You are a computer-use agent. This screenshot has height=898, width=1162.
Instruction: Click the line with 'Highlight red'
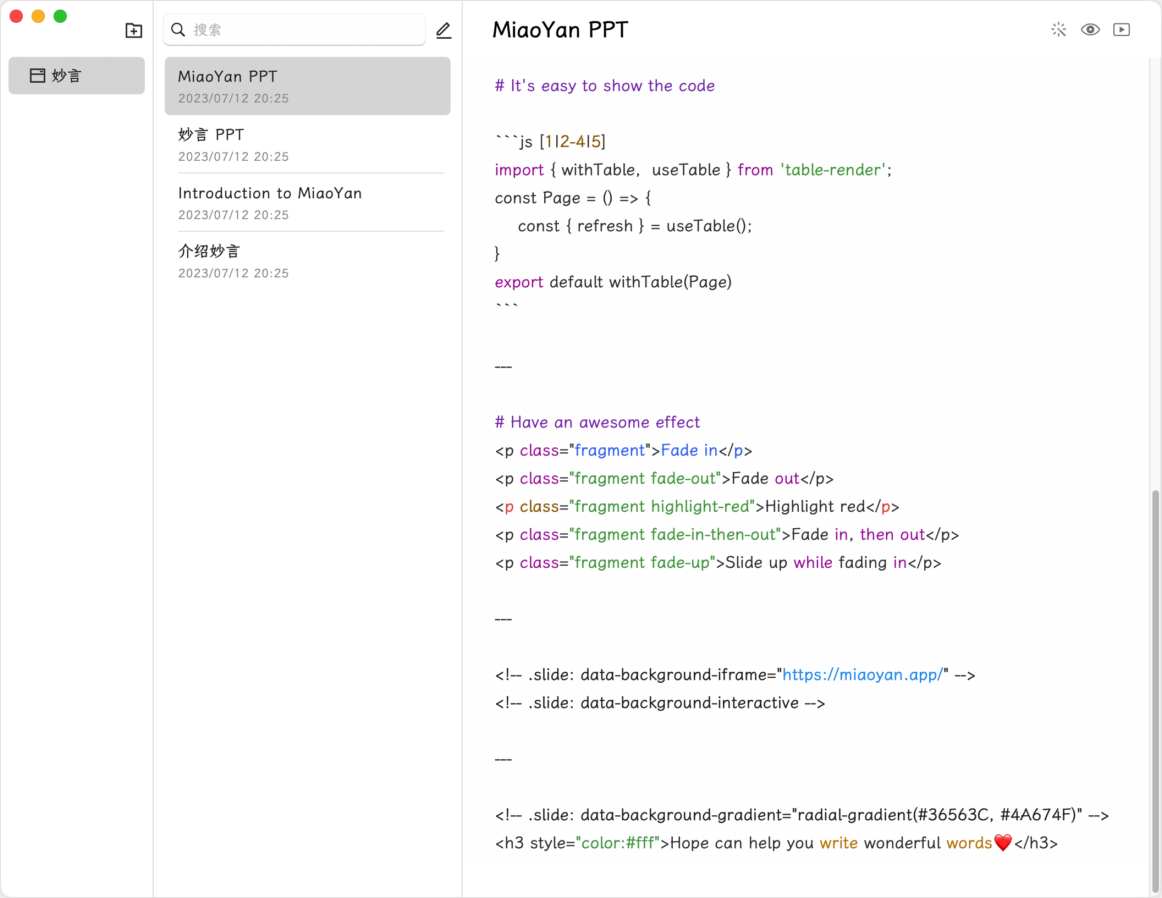[x=697, y=507]
